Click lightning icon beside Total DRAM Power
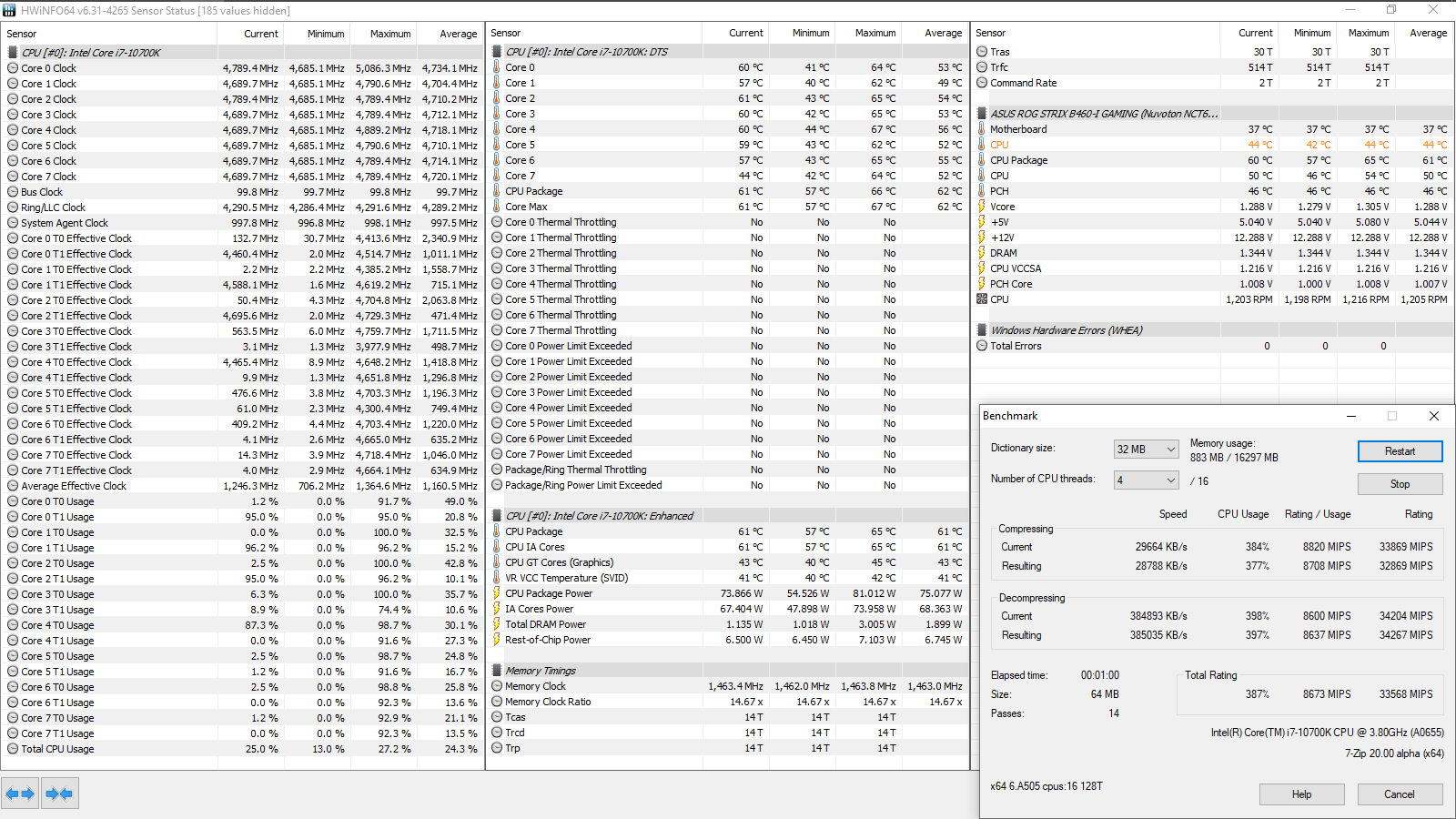This screenshot has width=1456, height=819. [497, 624]
